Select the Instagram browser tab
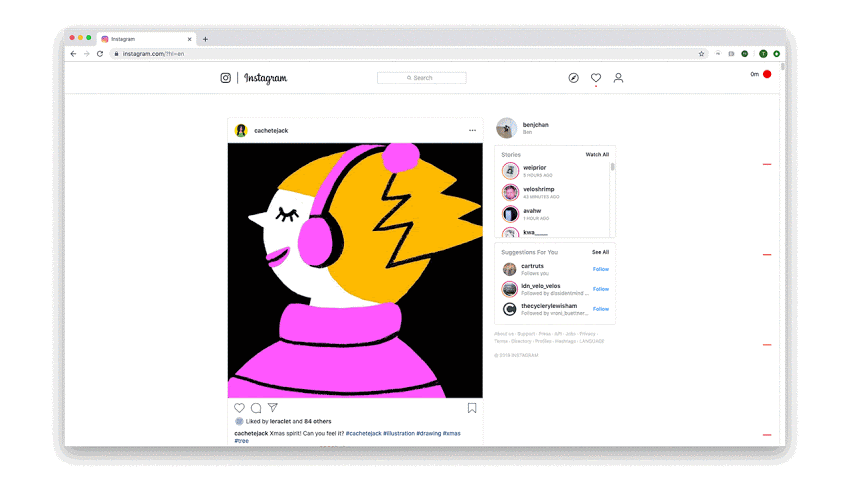 [x=146, y=39]
